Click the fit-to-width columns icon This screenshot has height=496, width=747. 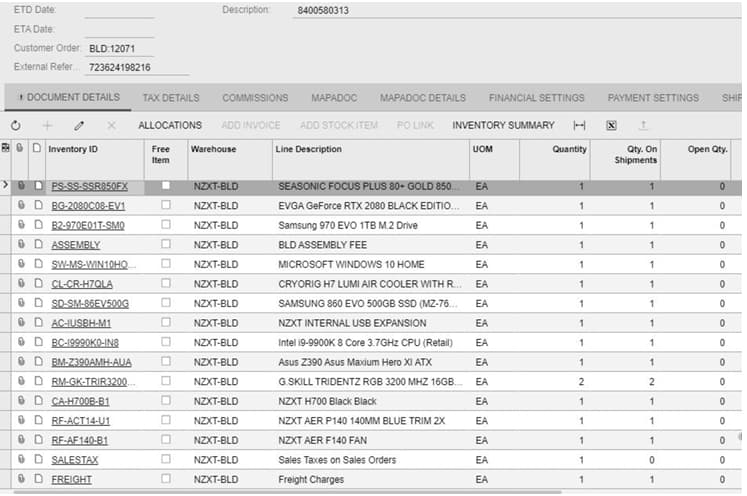pyautogui.click(x=579, y=126)
